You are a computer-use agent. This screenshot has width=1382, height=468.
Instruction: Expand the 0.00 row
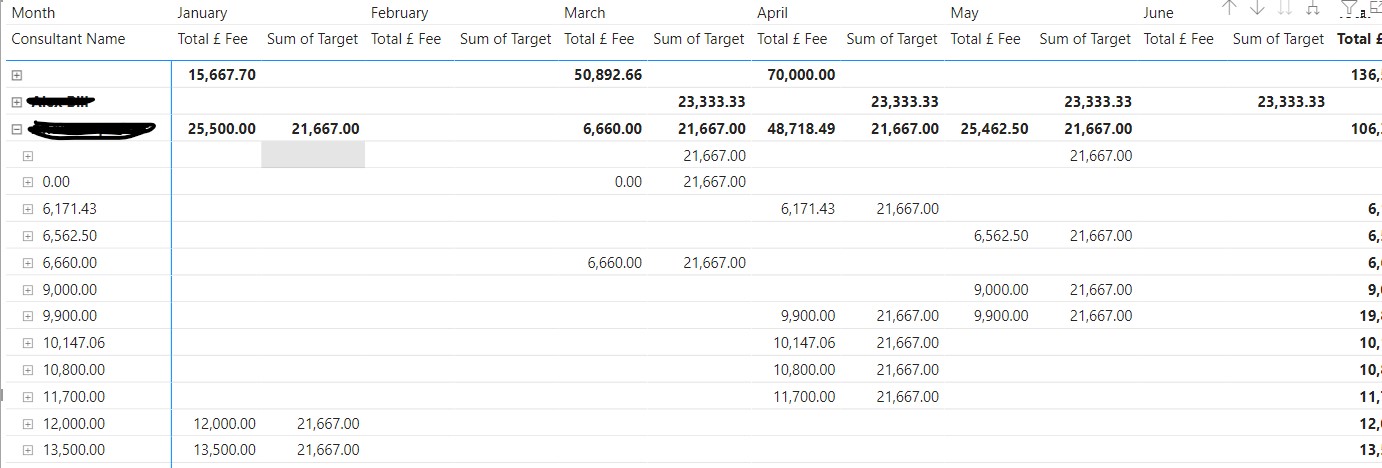click(x=28, y=182)
